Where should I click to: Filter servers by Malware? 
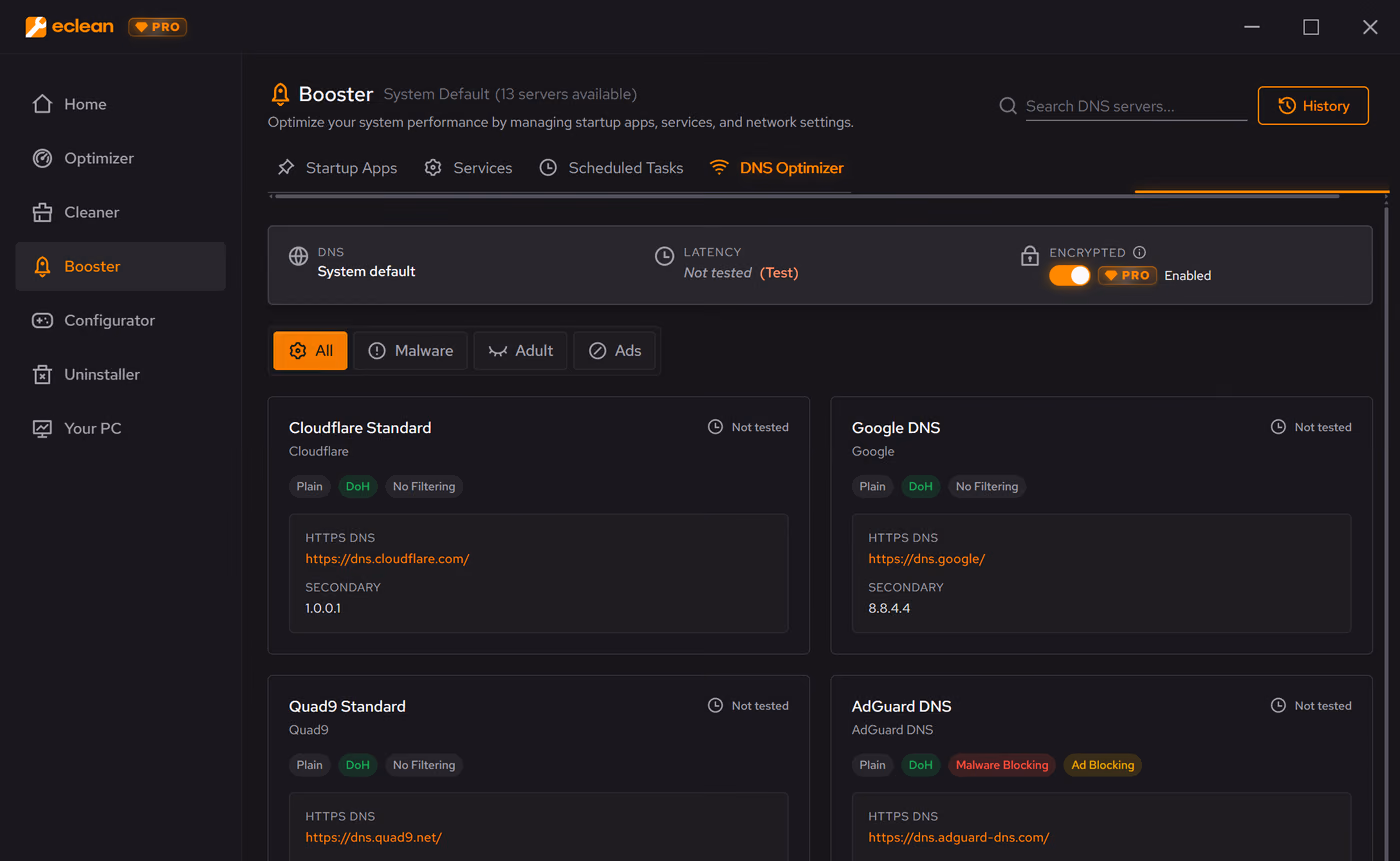click(x=410, y=351)
